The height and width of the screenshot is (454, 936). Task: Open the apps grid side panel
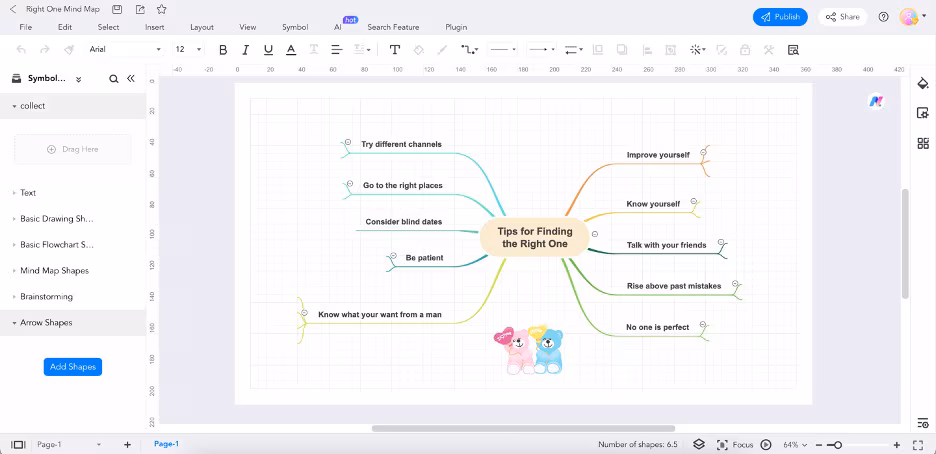(923, 143)
